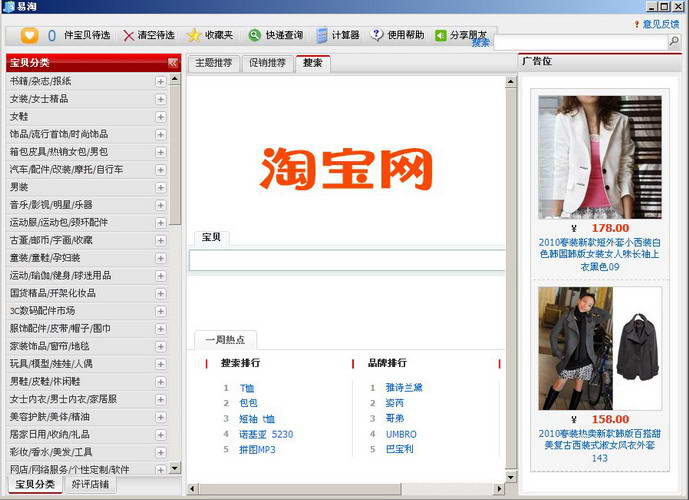Open favorites via the star icon

(193, 35)
